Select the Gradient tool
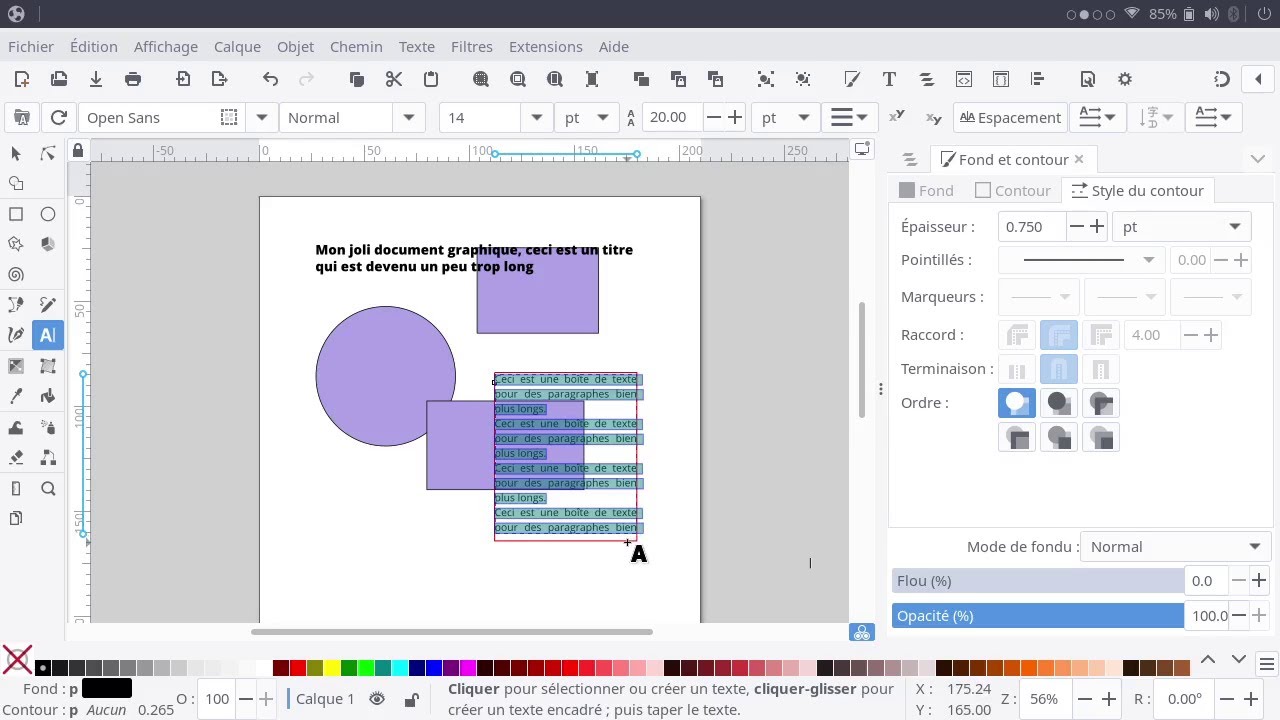 16,366
